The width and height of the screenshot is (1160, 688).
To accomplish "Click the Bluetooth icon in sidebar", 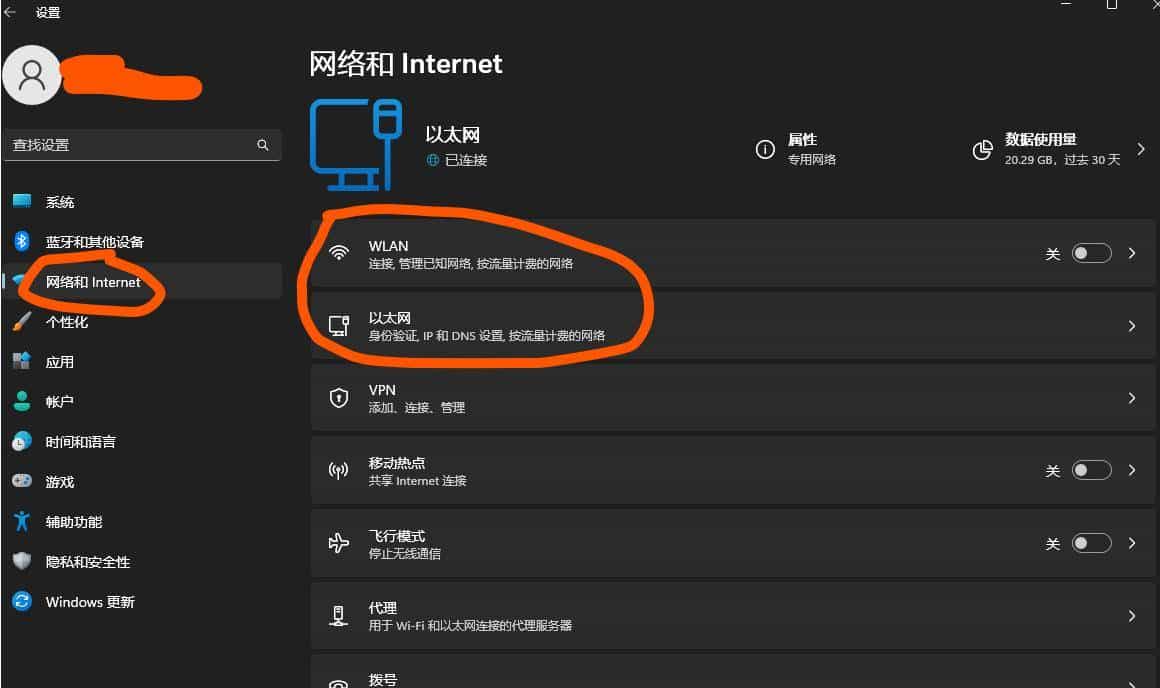I will 22,242.
